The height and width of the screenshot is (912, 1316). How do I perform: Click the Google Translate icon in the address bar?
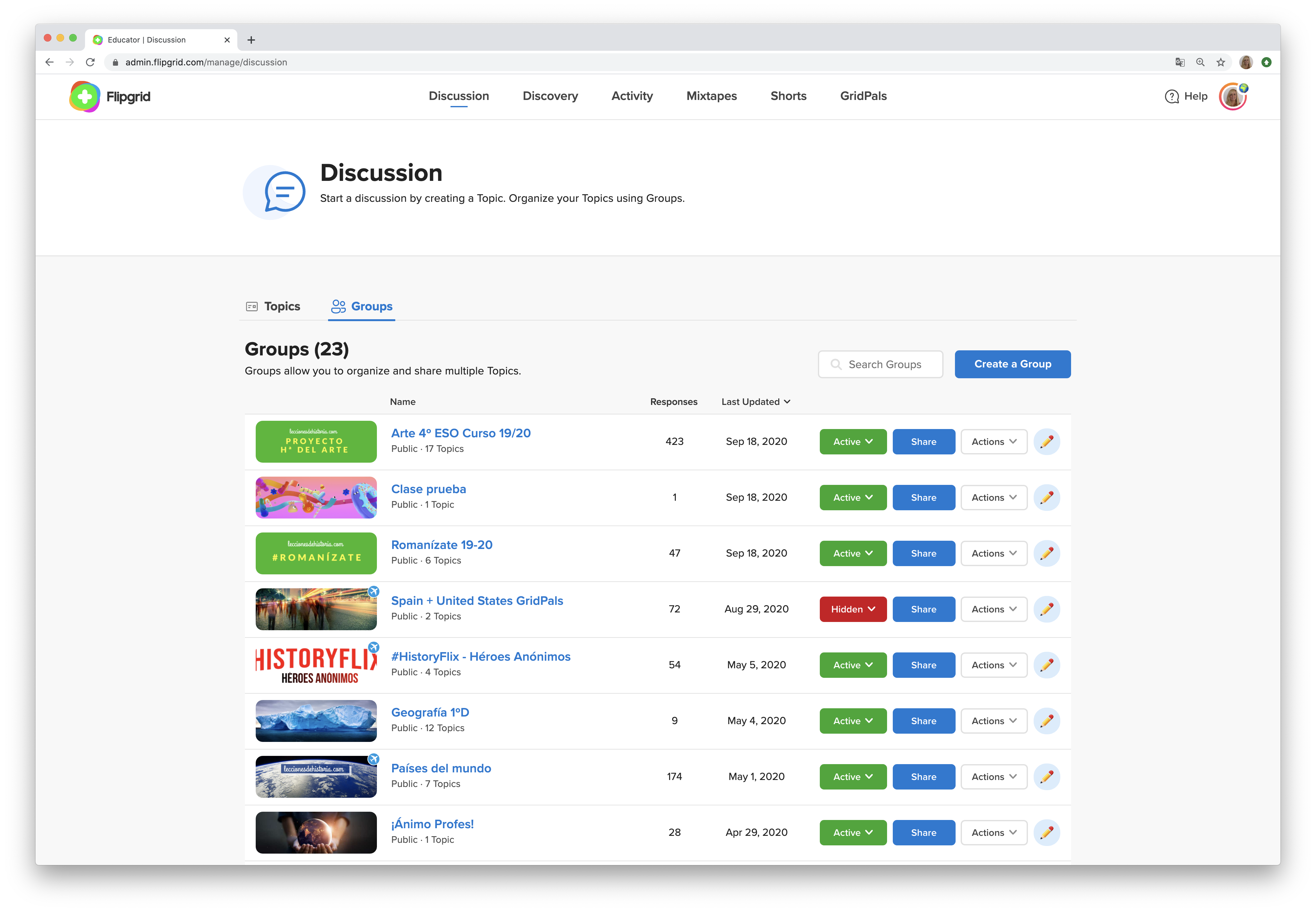tap(1180, 62)
